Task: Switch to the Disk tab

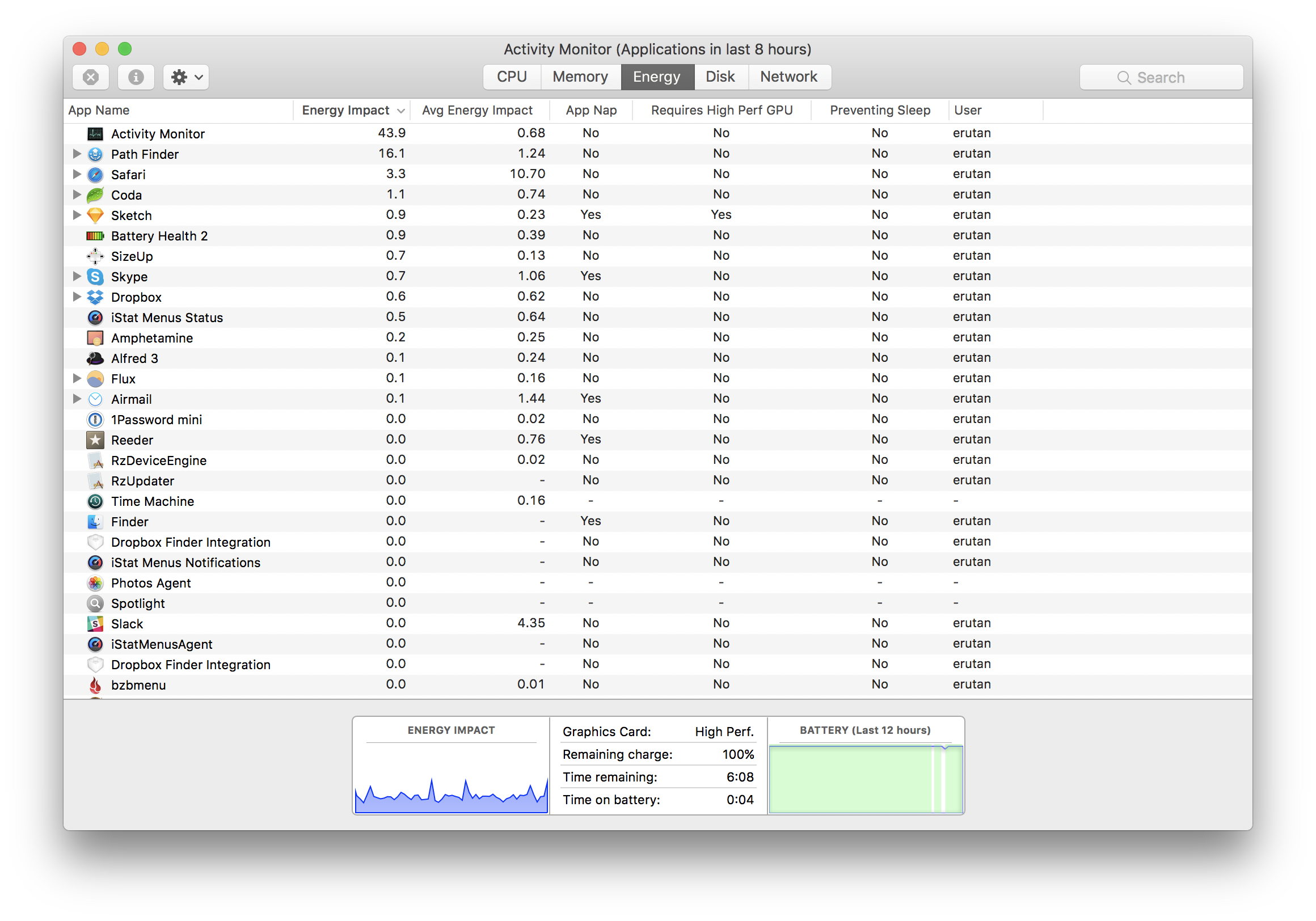Action: pos(720,77)
